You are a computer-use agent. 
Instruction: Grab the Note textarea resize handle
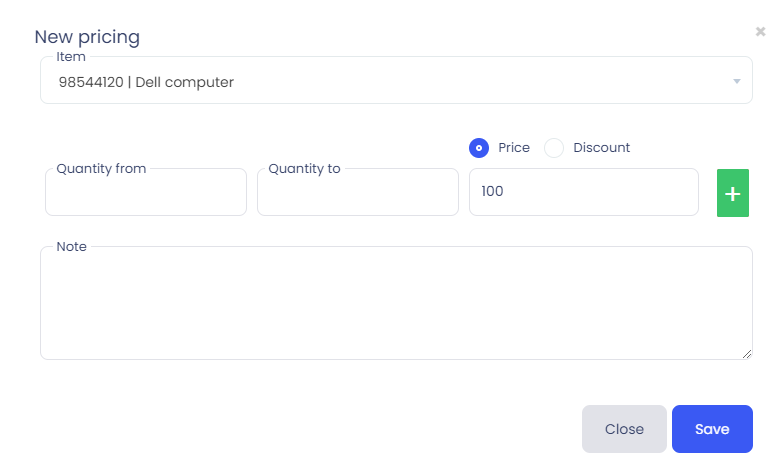[747, 354]
